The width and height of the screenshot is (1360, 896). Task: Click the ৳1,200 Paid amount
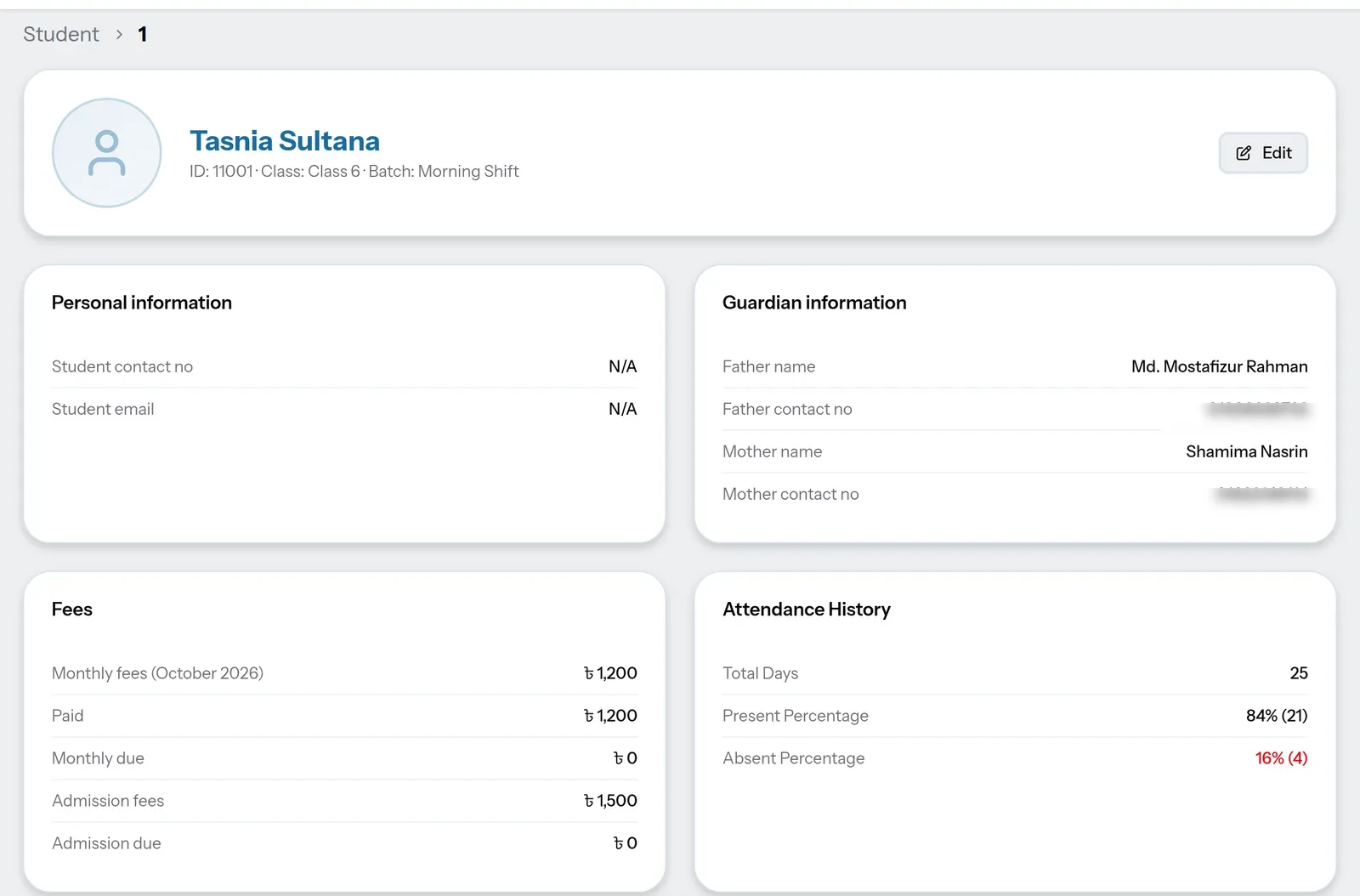pos(610,716)
